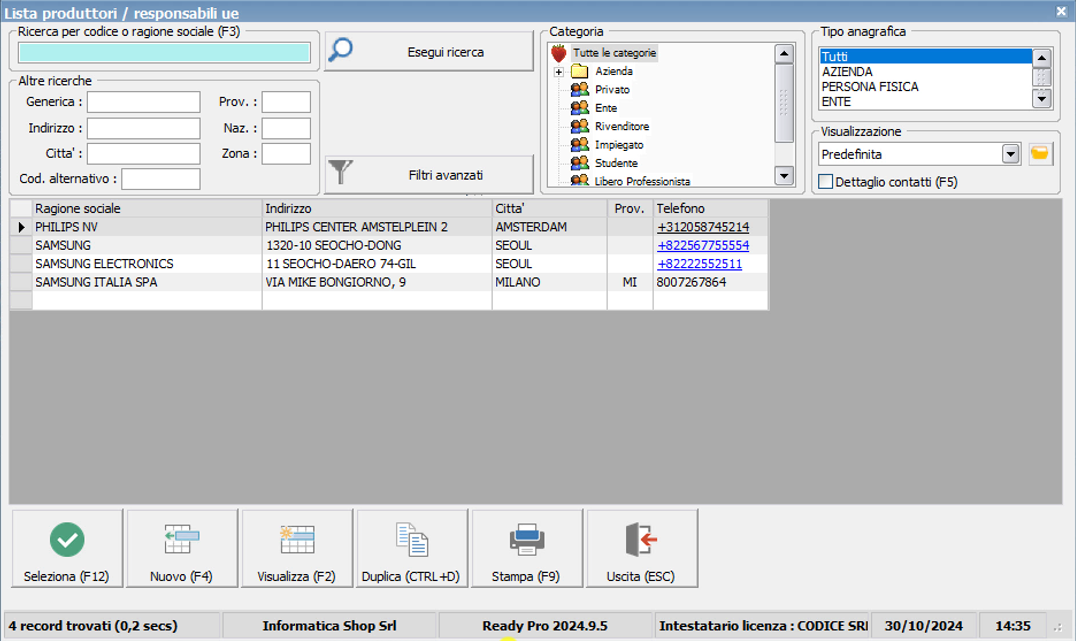This screenshot has width=1076, height=641.
Task: Close the Lista produttori window
Action: 1061,11
